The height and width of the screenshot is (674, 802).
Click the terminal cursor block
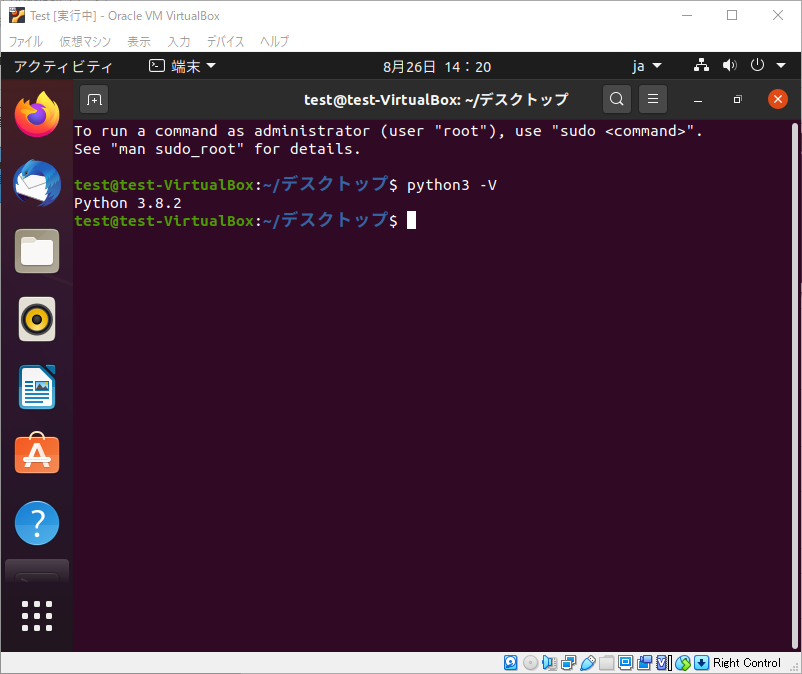pos(411,220)
